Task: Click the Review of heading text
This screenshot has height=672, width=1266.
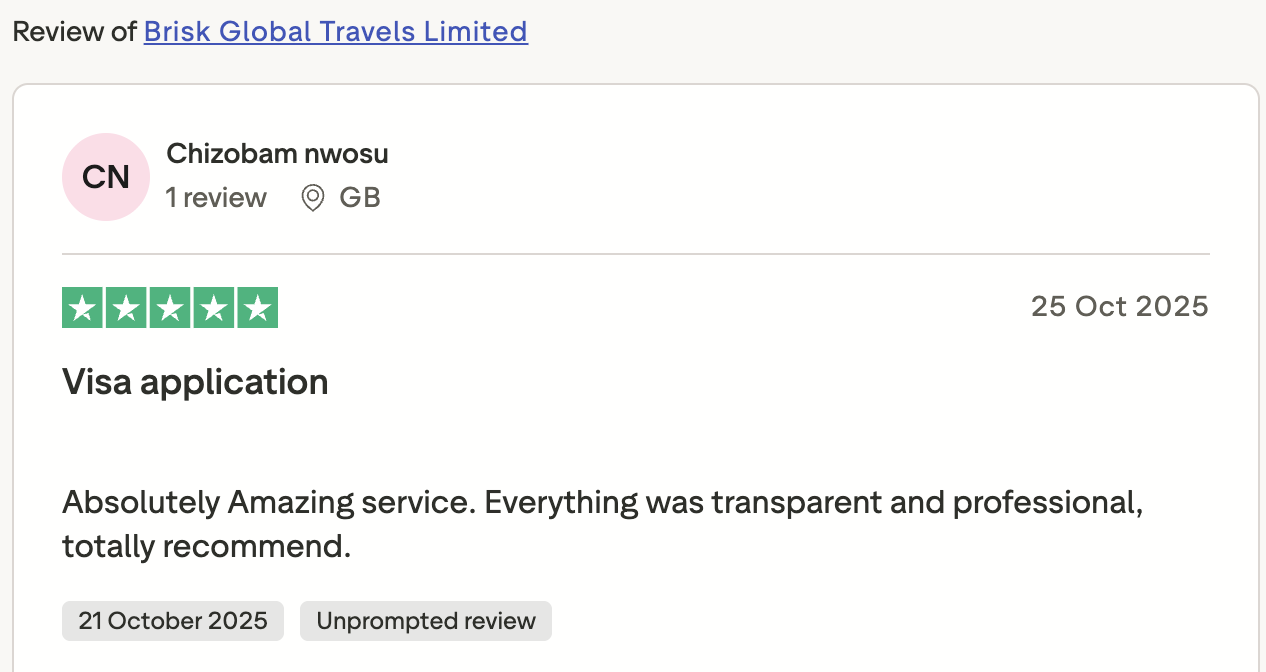Action: 75,31
